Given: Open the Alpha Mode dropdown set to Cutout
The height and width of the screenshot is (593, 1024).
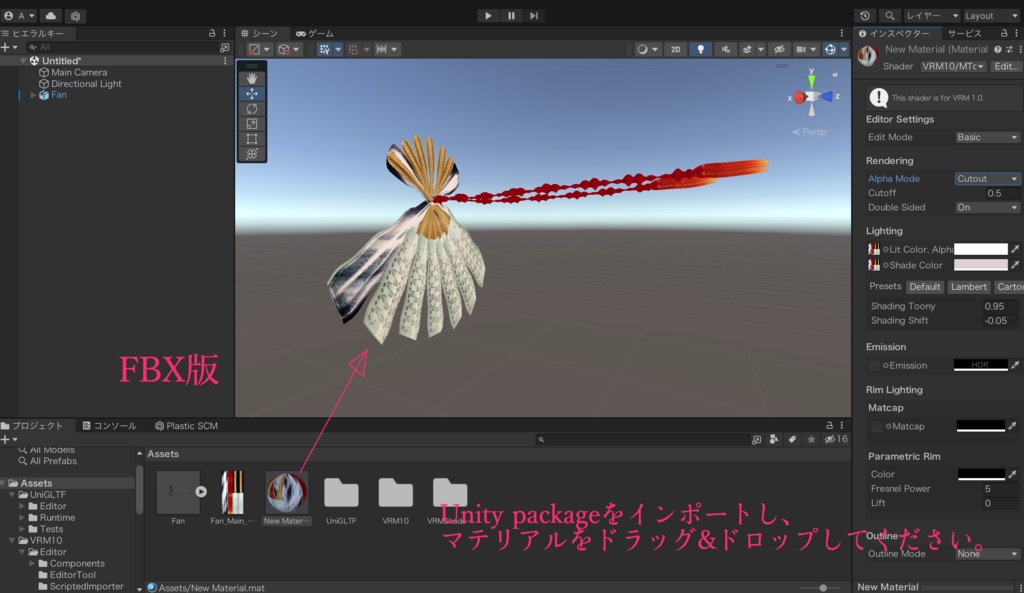Looking at the screenshot, I should pos(987,178).
